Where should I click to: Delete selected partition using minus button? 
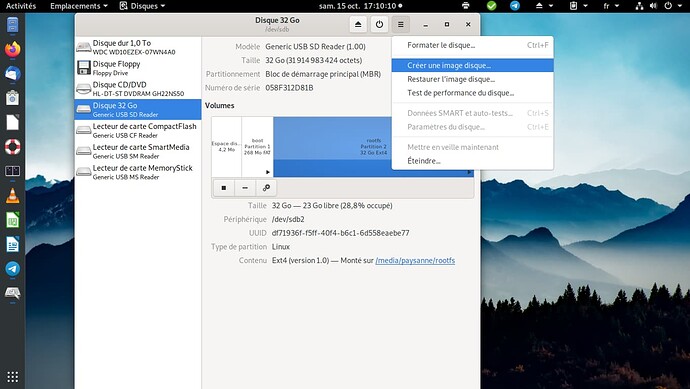coord(245,188)
